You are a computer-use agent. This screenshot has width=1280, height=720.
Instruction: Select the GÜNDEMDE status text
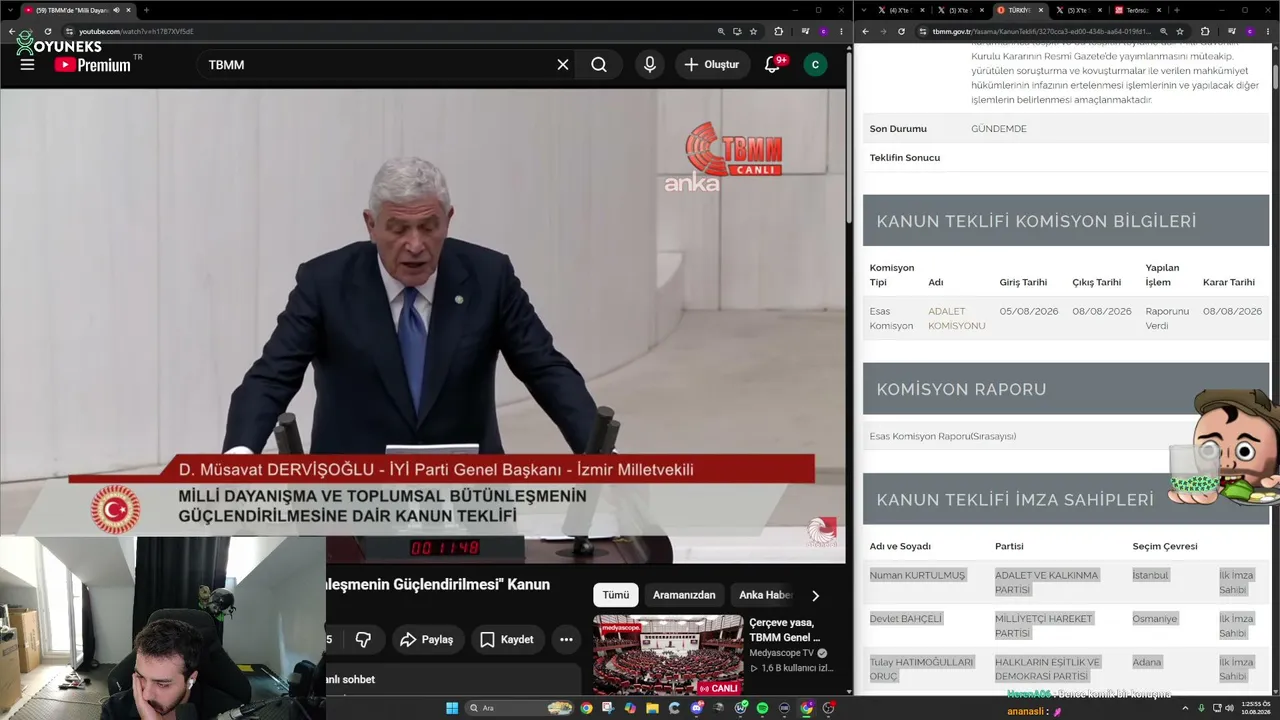(x=999, y=129)
